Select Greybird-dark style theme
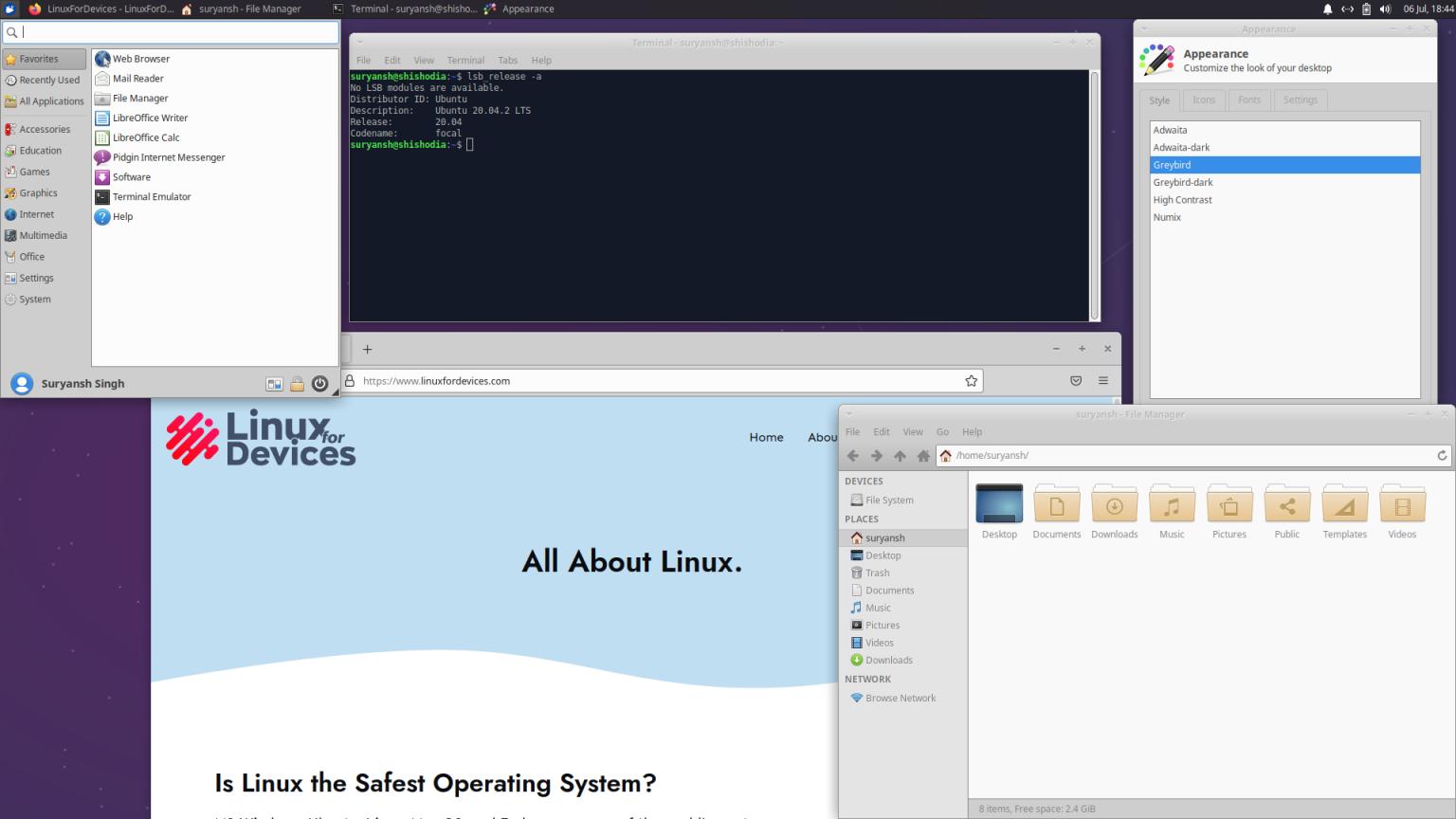The width and height of the screenshot is (1456, 819). coord(1284,182)
